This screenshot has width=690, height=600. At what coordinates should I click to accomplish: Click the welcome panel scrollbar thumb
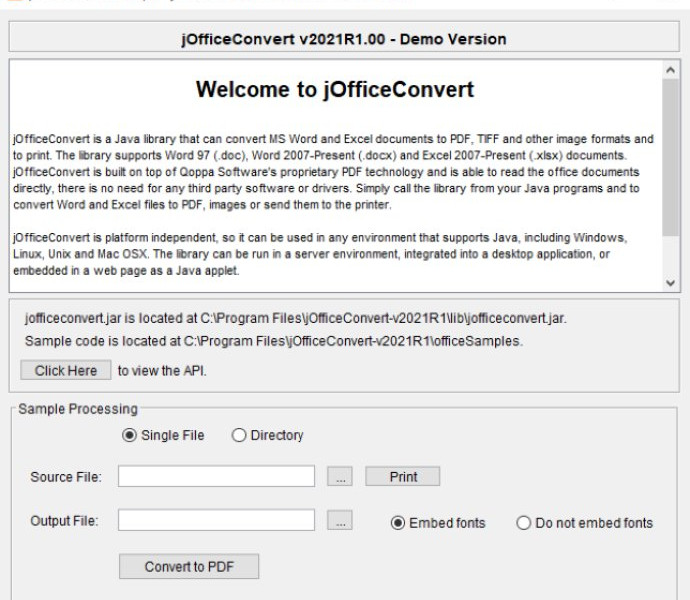[x=671, y=158]
